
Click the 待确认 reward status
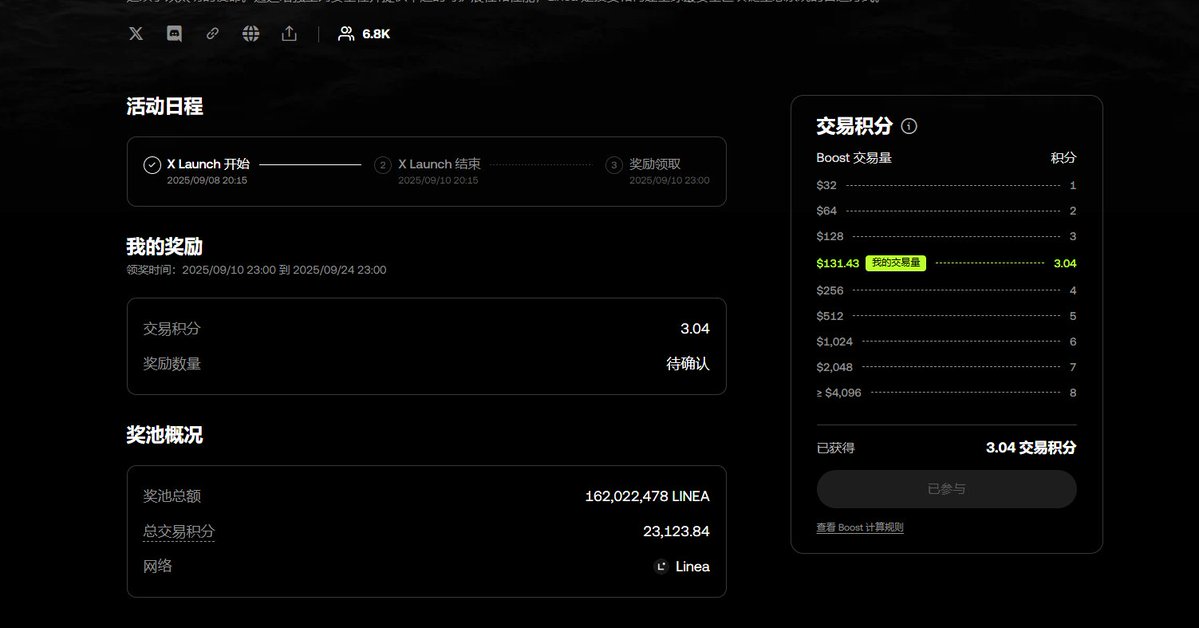click(x=688, y=364)
